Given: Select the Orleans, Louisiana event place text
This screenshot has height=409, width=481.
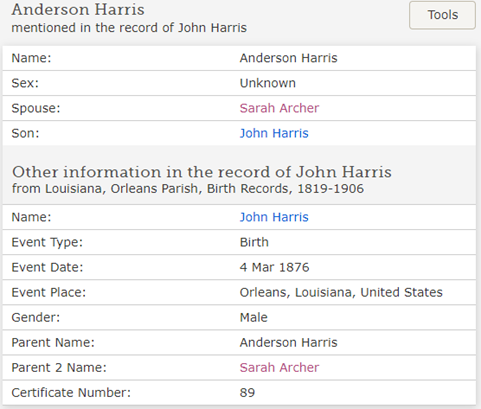Looking at the screenshot, I should (341, 292).
